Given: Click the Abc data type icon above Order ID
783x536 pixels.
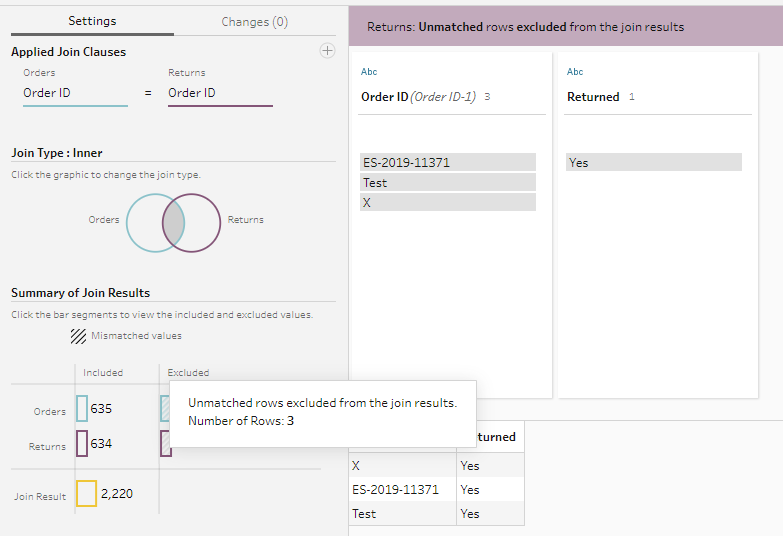Looking at the screenshot, I should click(369, 72).
